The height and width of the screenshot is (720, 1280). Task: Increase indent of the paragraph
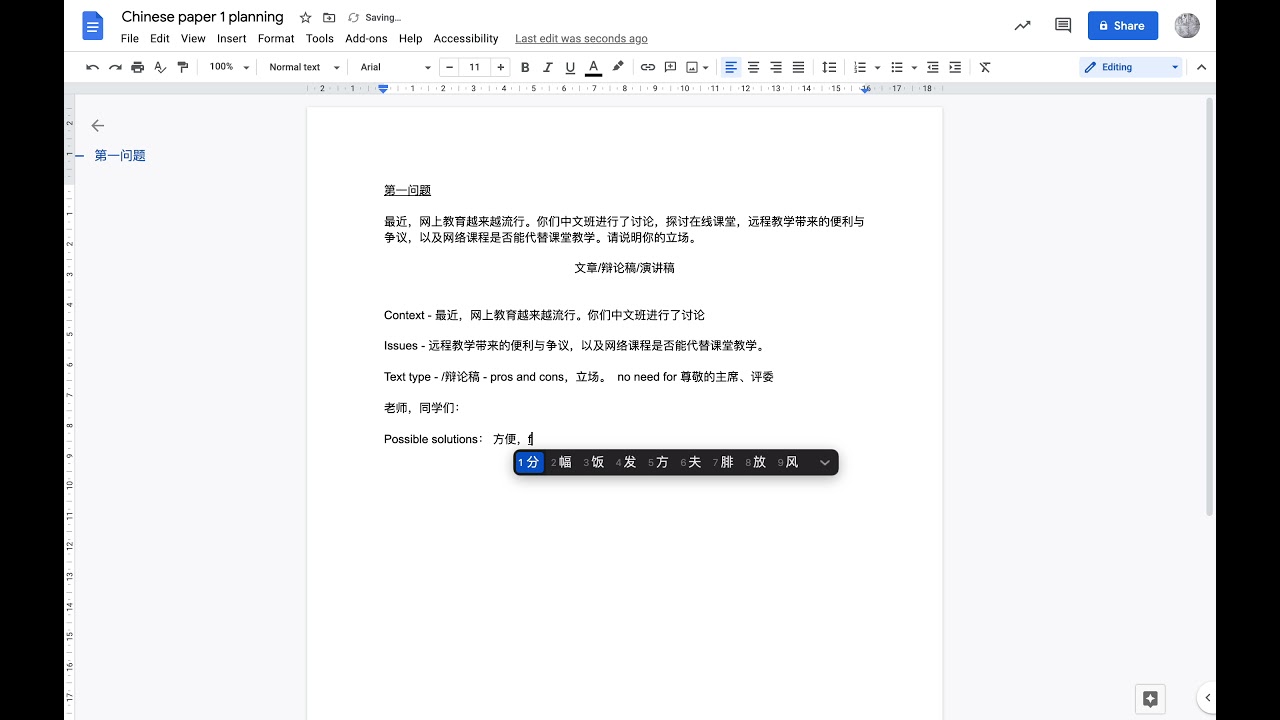click(x=955, y=67)
